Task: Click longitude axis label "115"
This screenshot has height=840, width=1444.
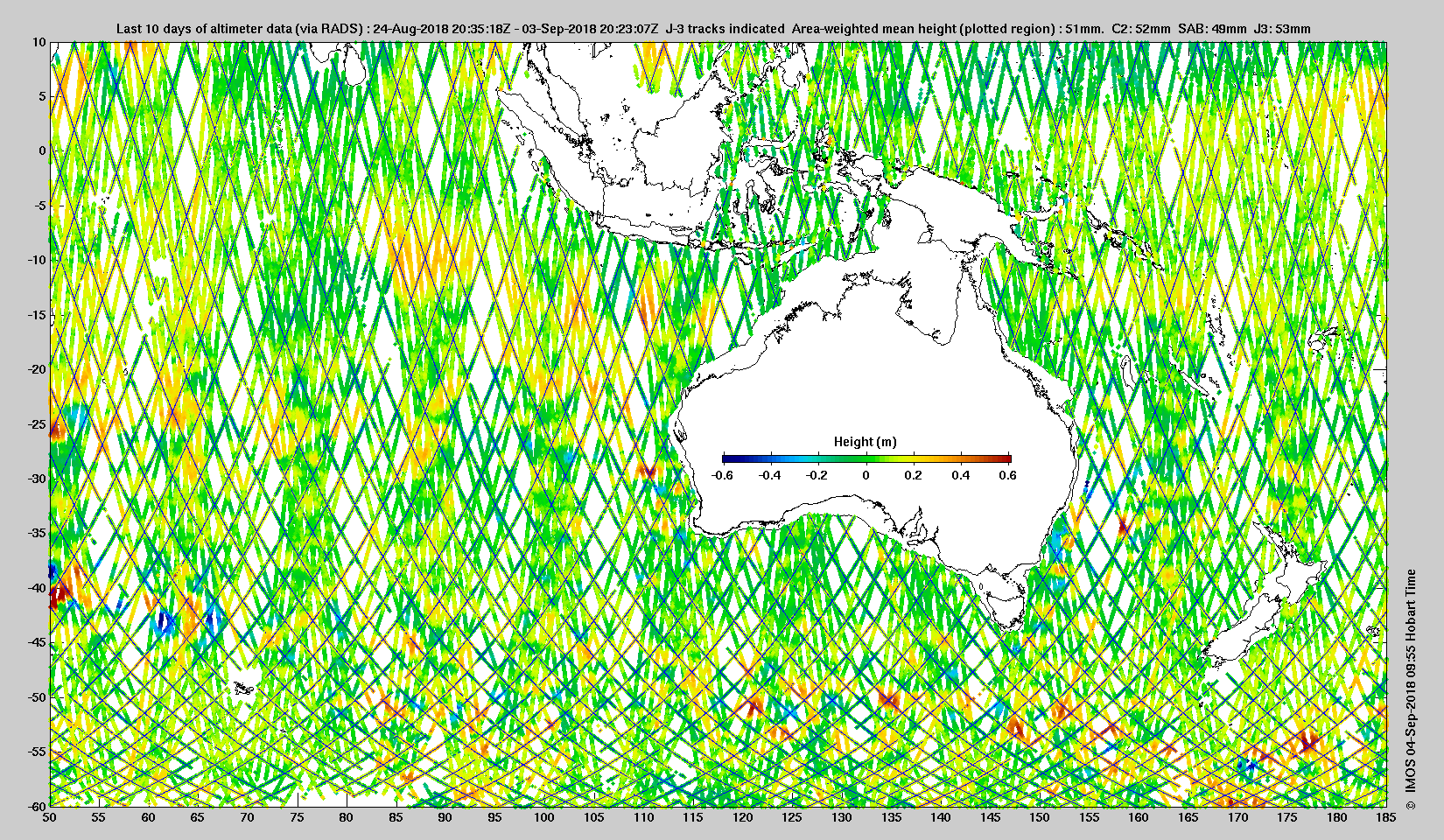Action: click(693, 817)
